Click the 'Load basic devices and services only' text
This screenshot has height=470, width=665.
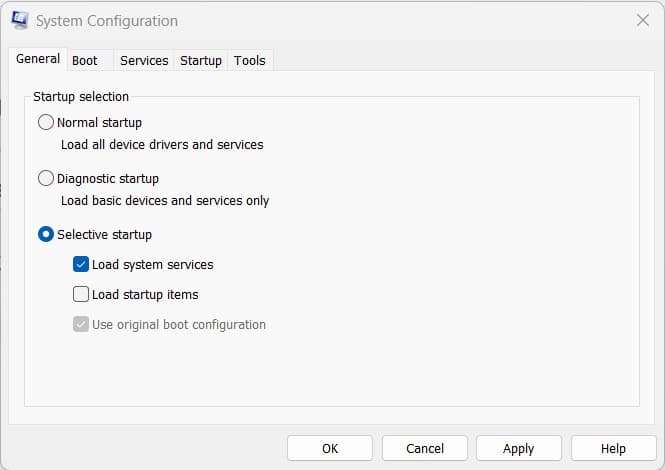click(165, 201)
